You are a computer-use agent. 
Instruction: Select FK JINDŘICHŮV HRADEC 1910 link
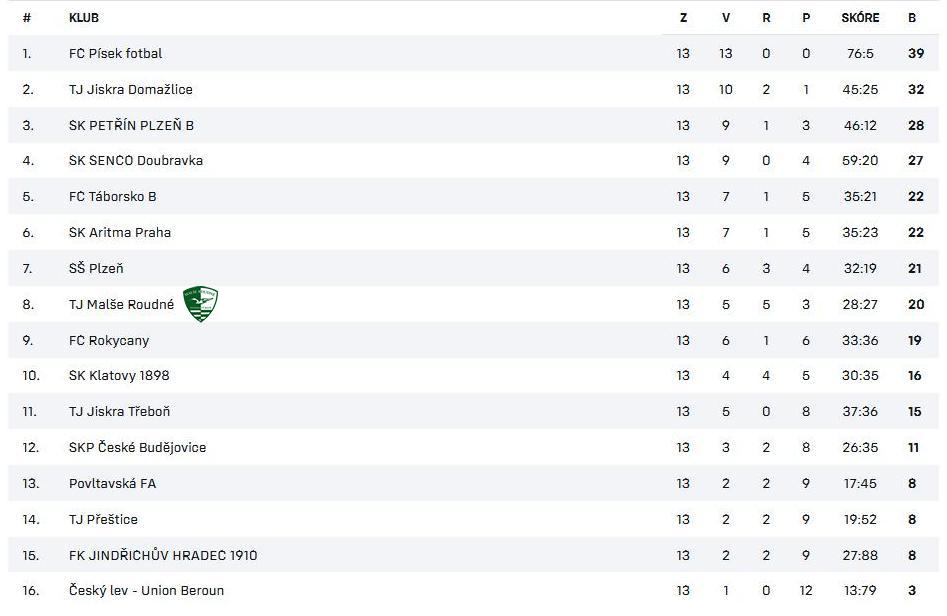162,555
